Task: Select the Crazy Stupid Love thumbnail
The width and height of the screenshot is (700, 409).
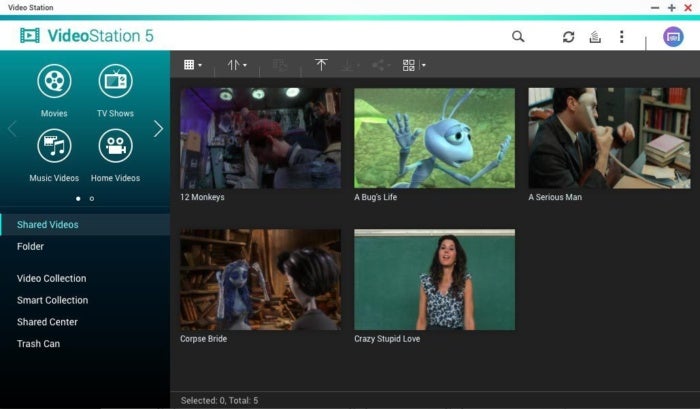Action: [x=434, y=280]
